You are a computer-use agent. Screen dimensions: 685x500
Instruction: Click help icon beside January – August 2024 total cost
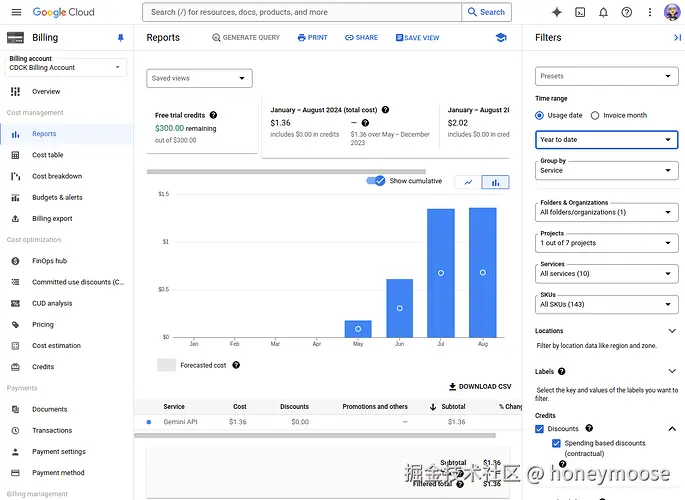(x=385, y=110)
